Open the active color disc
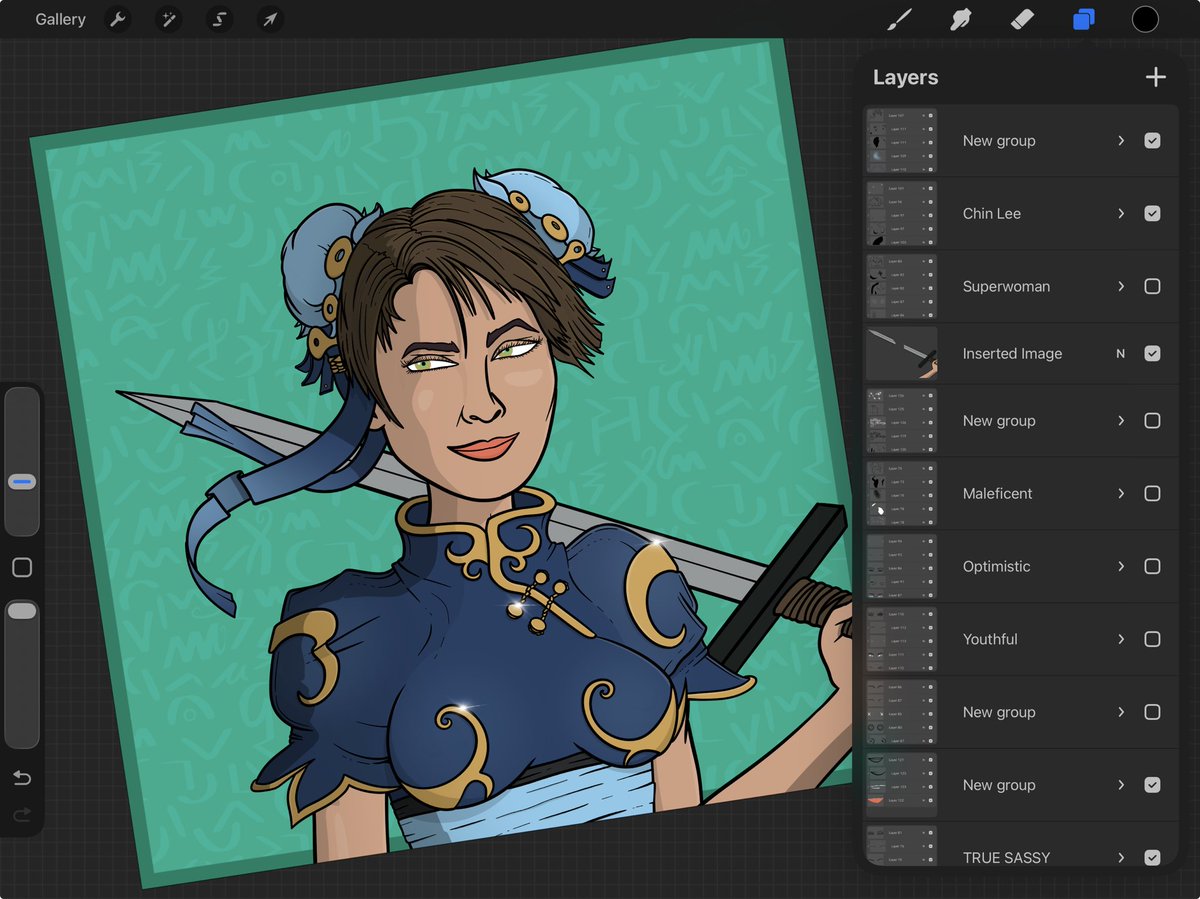The height and width of the screenshot is (899, 1200). coord(1145,19)
